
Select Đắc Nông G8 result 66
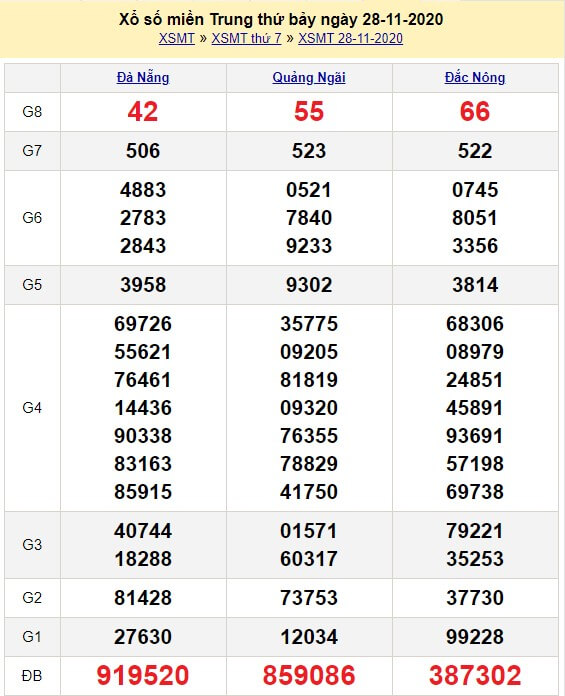[x=475, y=111]
